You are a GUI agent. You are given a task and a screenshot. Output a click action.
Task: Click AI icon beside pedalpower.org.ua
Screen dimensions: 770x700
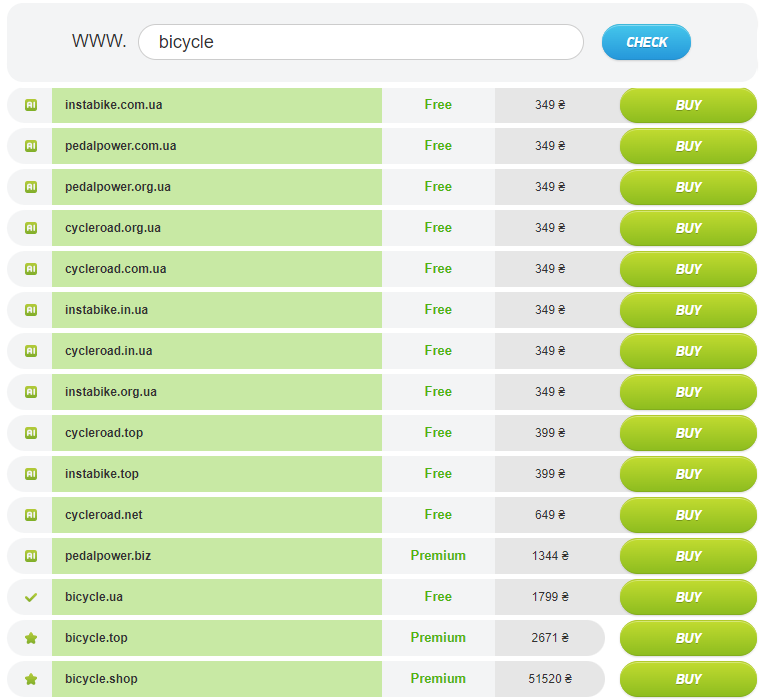tap(31, 187)
